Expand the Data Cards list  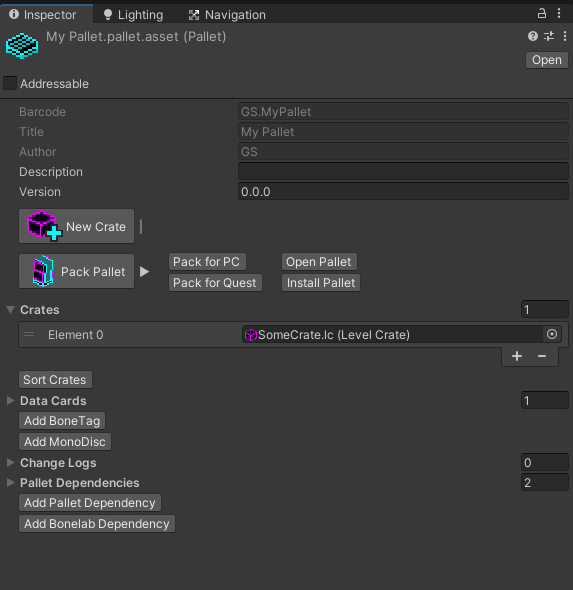click(11, 401)
